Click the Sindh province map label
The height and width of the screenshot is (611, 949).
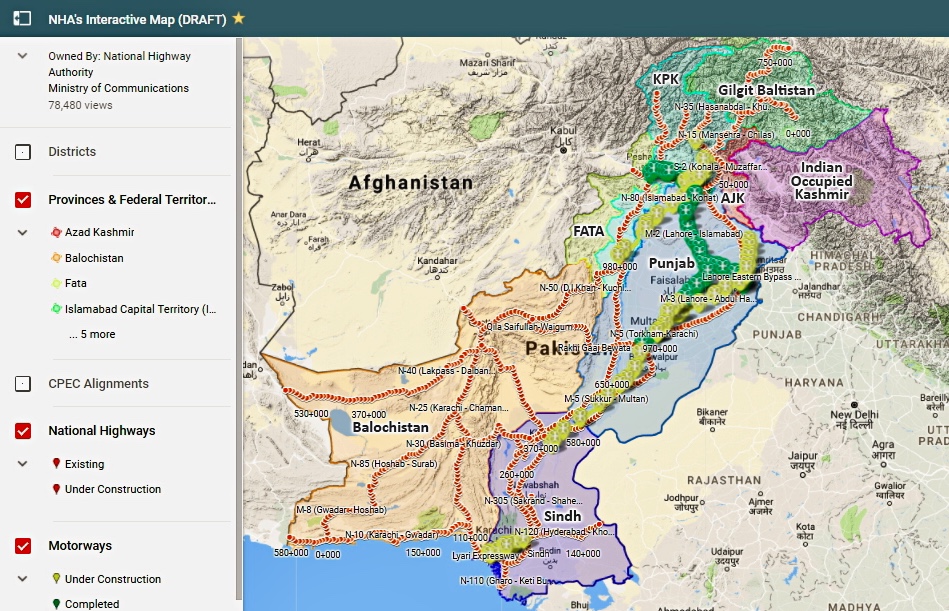coord(562,516)
